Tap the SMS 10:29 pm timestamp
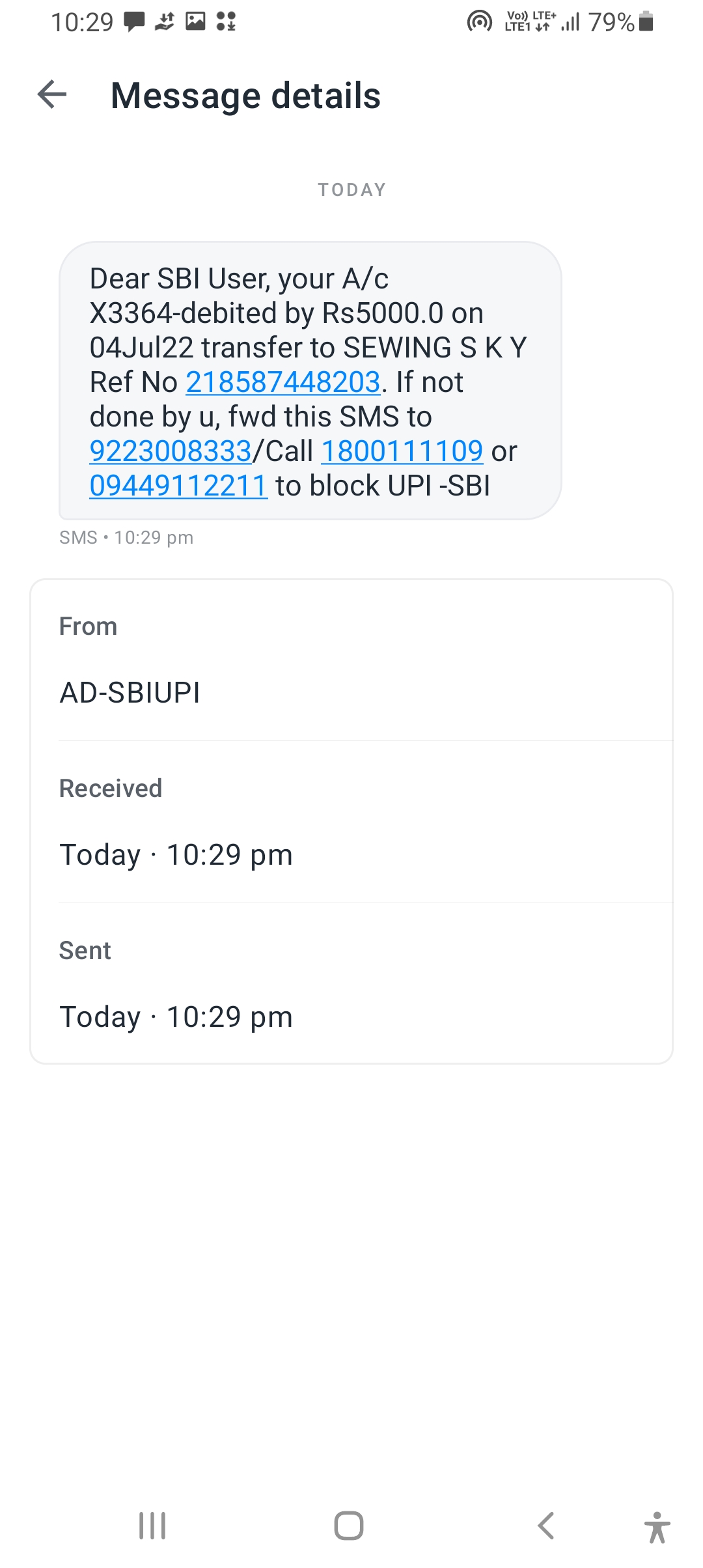 [126, 538]
